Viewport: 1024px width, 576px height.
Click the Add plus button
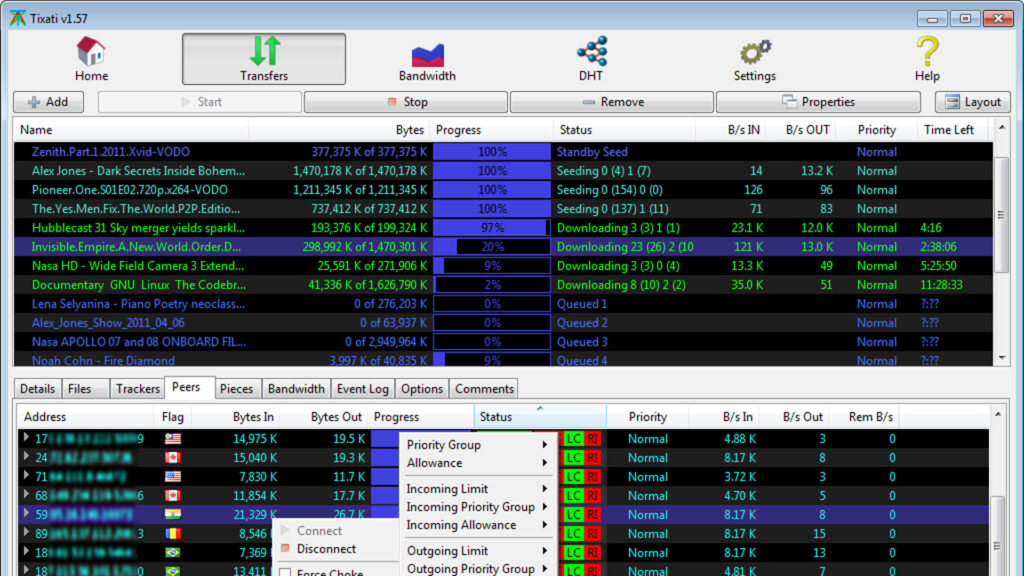[48, 102]
